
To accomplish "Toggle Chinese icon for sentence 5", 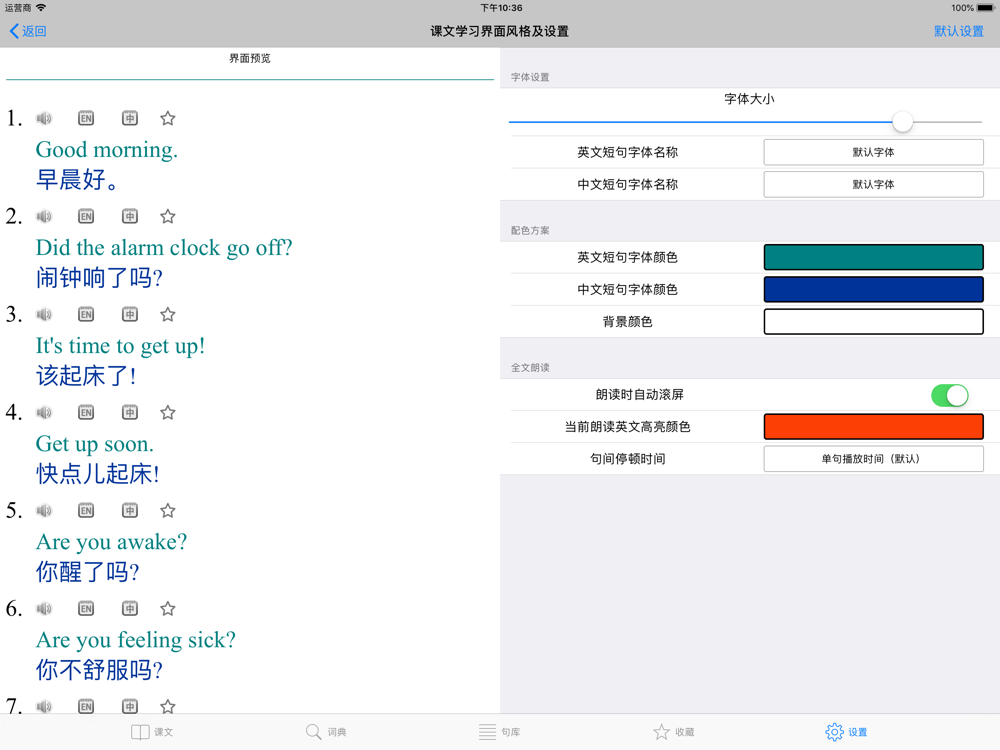I will click(x=130, y=510).
